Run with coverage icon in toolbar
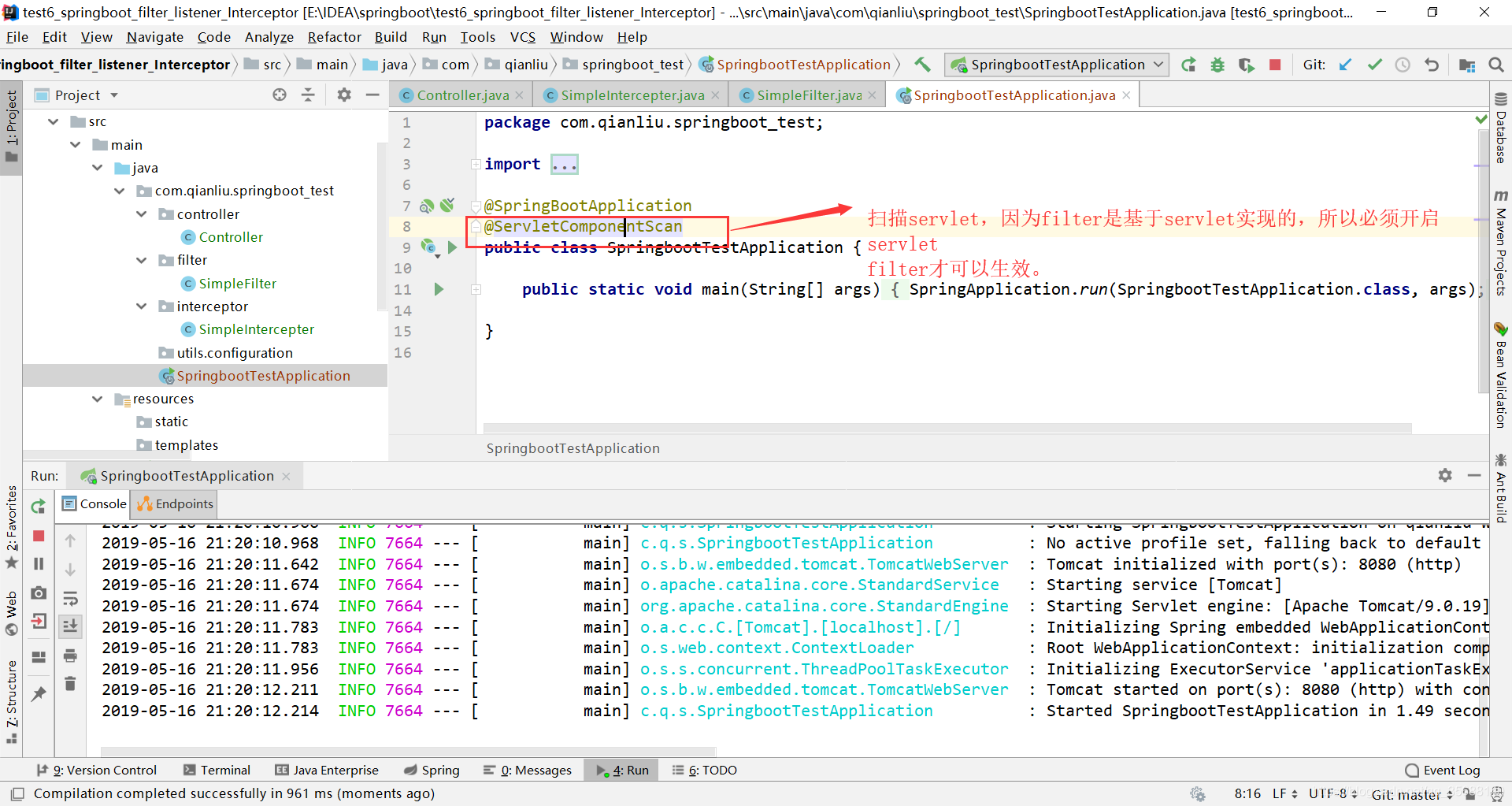The height and width of the screenshot is (806, 1512). click(x=1246, y=65)
